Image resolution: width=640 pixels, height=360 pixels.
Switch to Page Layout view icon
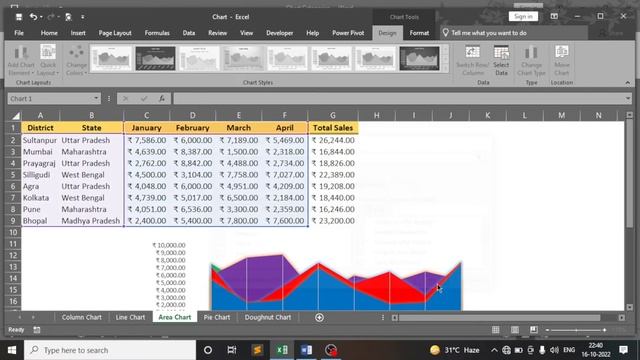coord(515,330)
